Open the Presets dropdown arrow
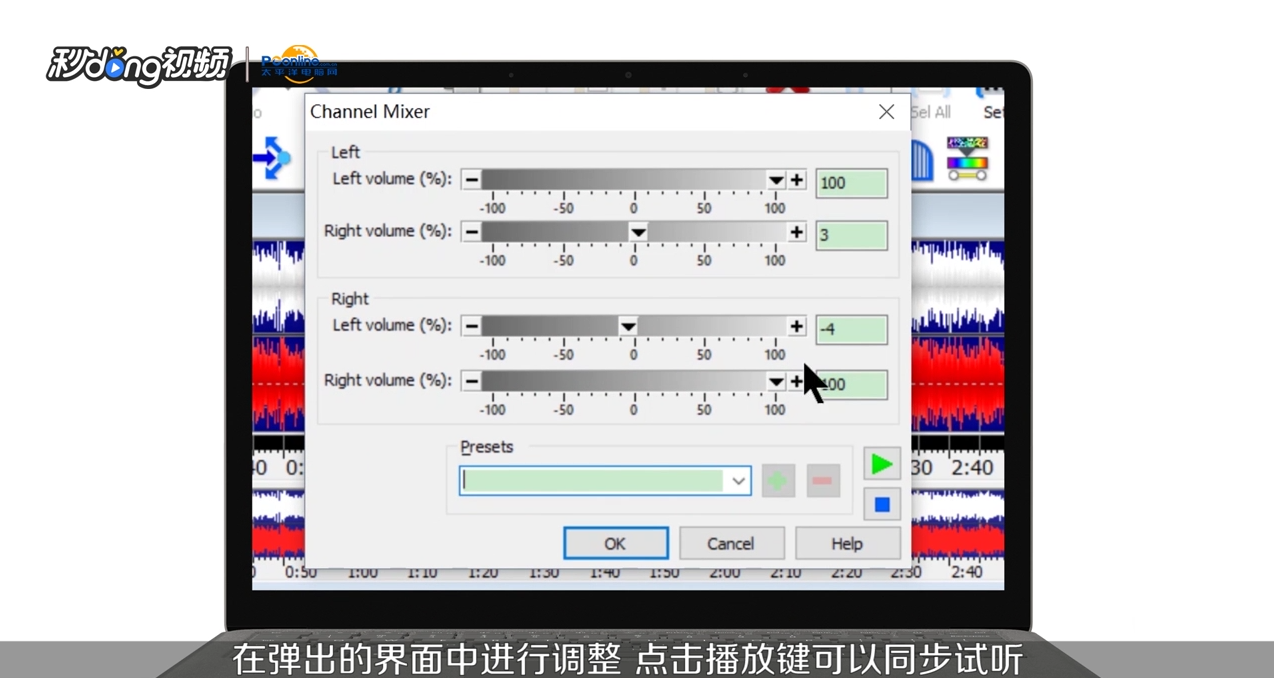1274x678 pixels. 738,481
